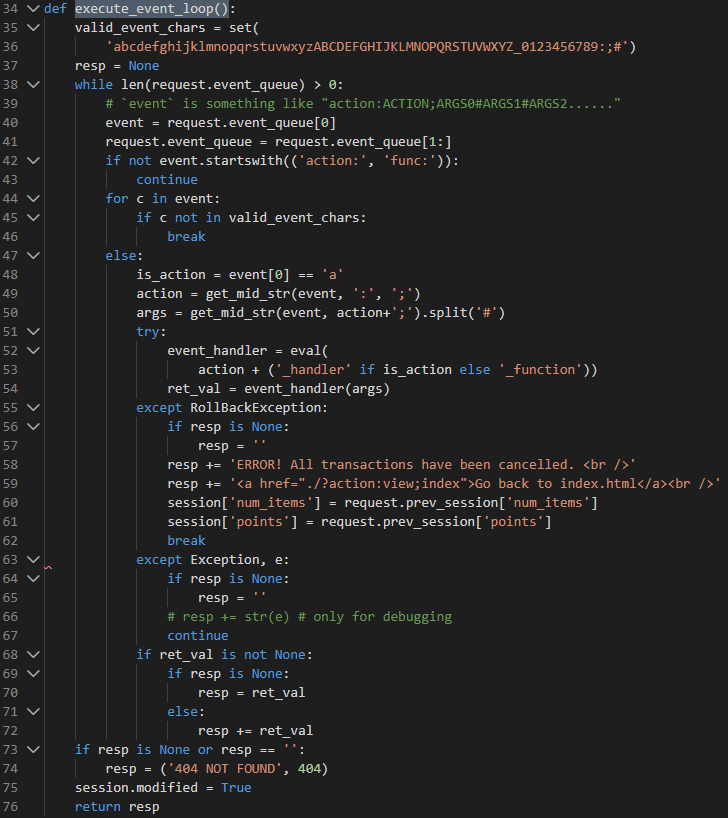Click line number 76 in the gutter
Screen dimensions: 728x818
14,807
